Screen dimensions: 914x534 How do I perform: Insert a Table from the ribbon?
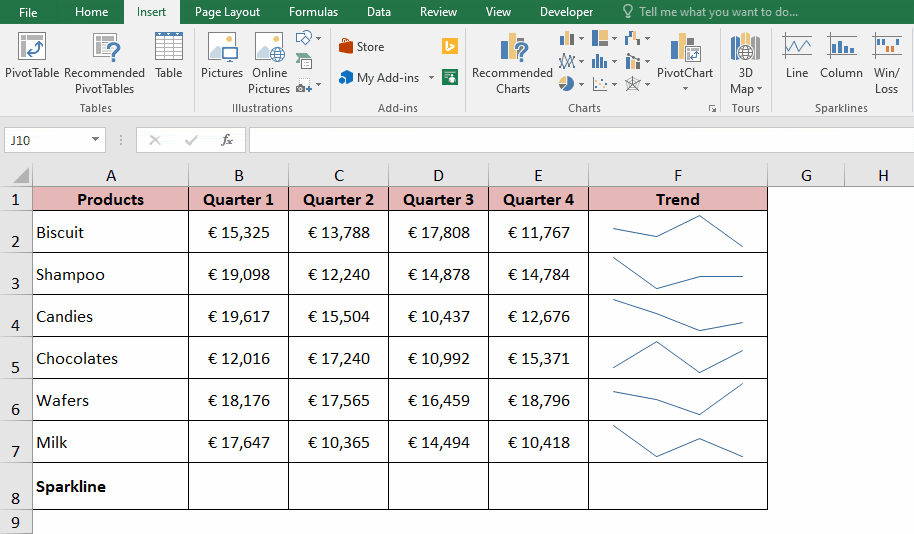(168, 56)
